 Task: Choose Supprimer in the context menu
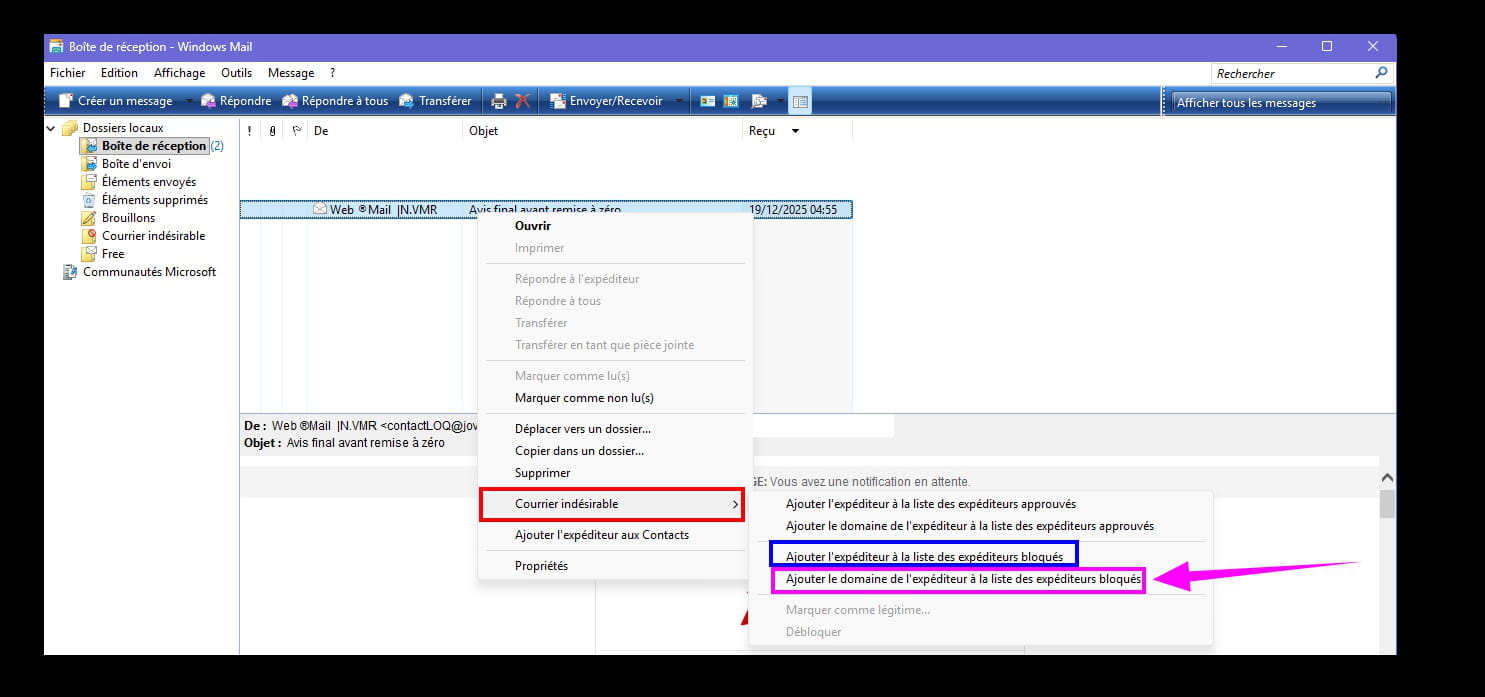click(x=542, y=473)
